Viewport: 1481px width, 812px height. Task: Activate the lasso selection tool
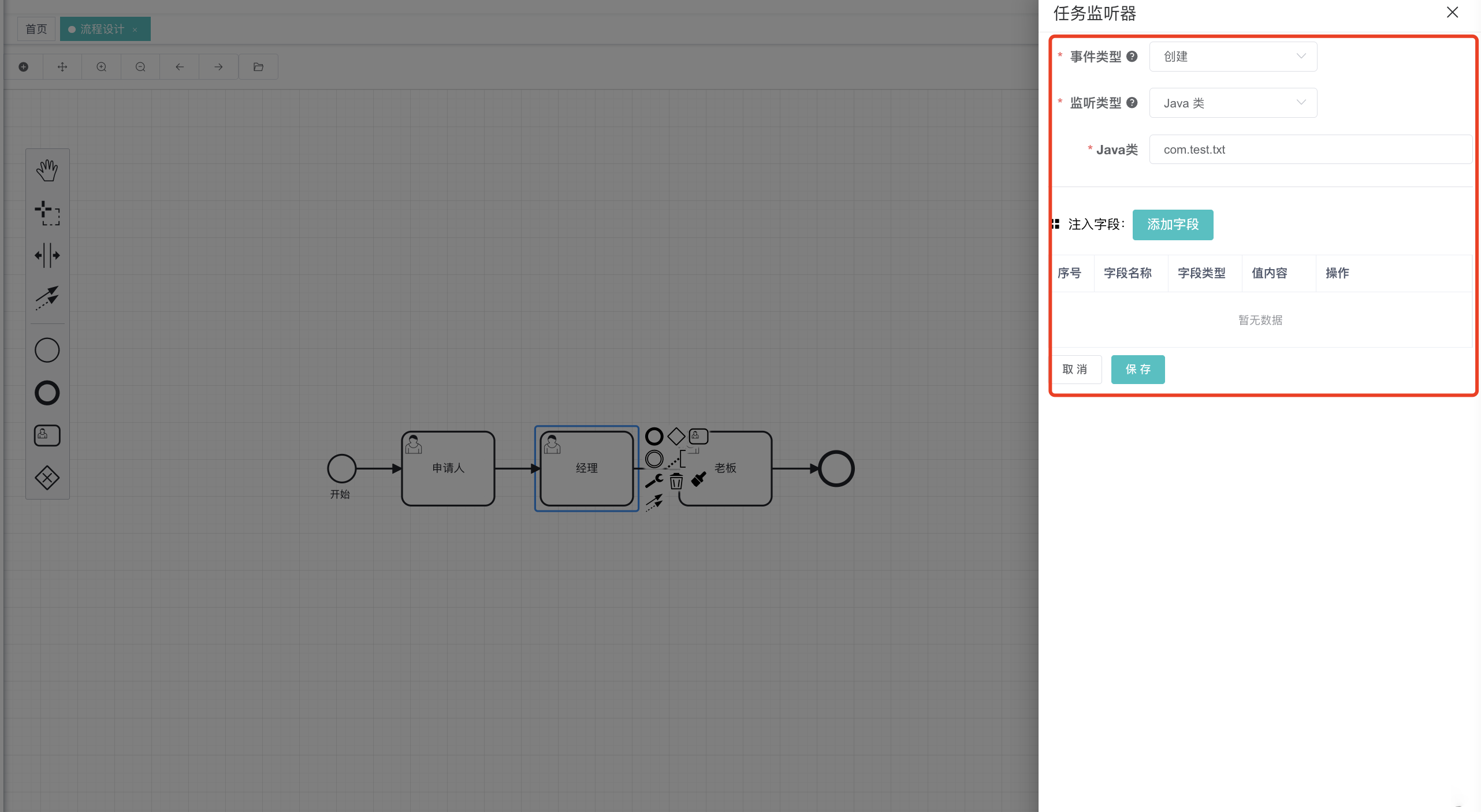pos(47,213)
